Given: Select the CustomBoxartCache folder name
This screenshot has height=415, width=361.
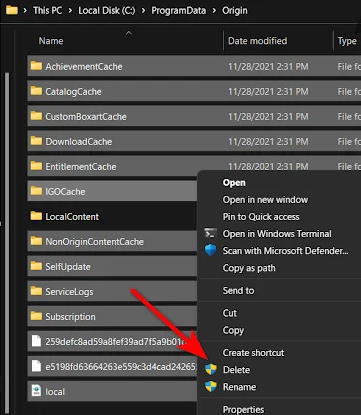Looking at the screenshot, I should pyautogui.click(x=86, y=117).
